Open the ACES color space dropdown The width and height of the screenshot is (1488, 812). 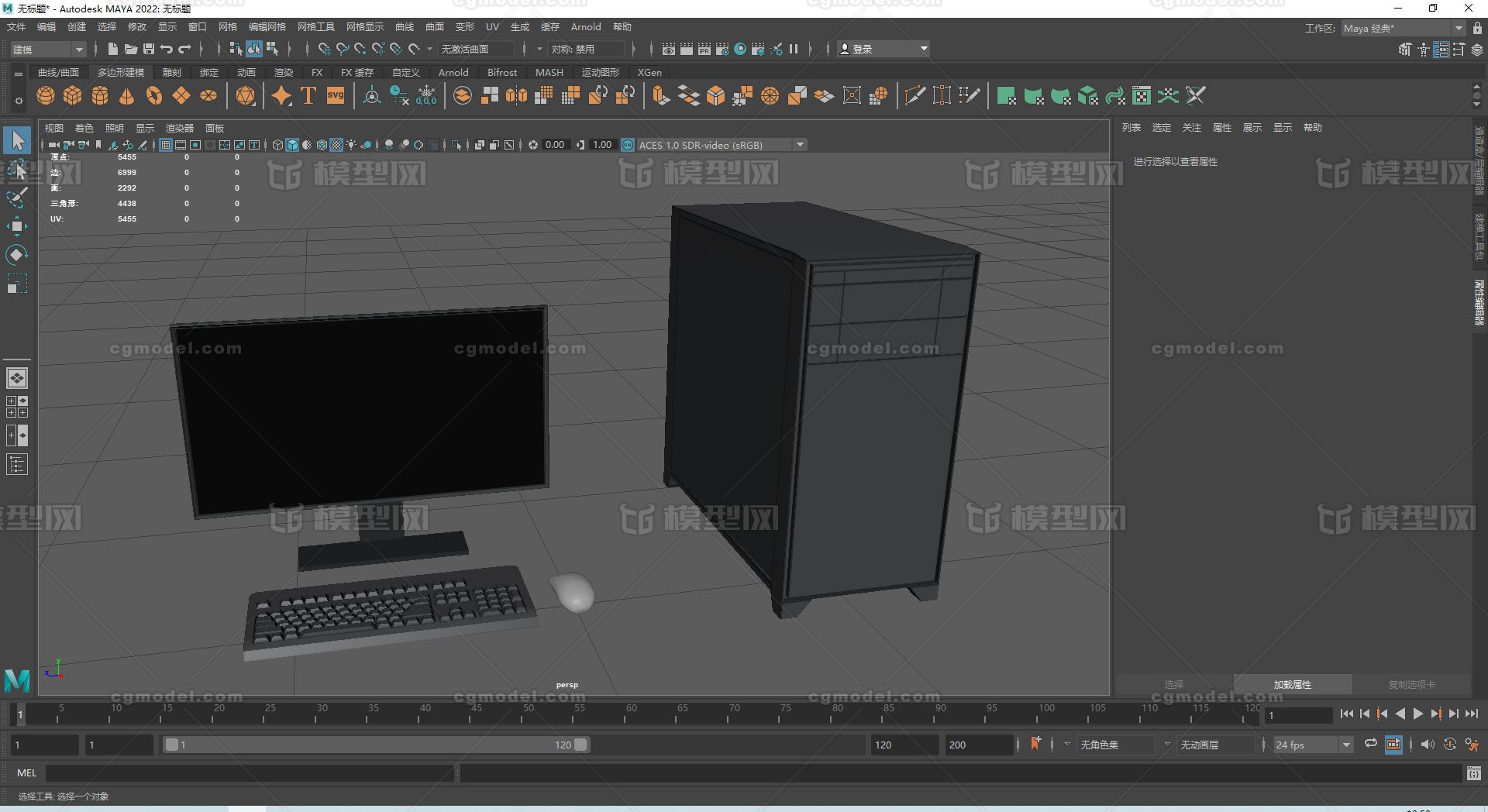click(800, 145)
